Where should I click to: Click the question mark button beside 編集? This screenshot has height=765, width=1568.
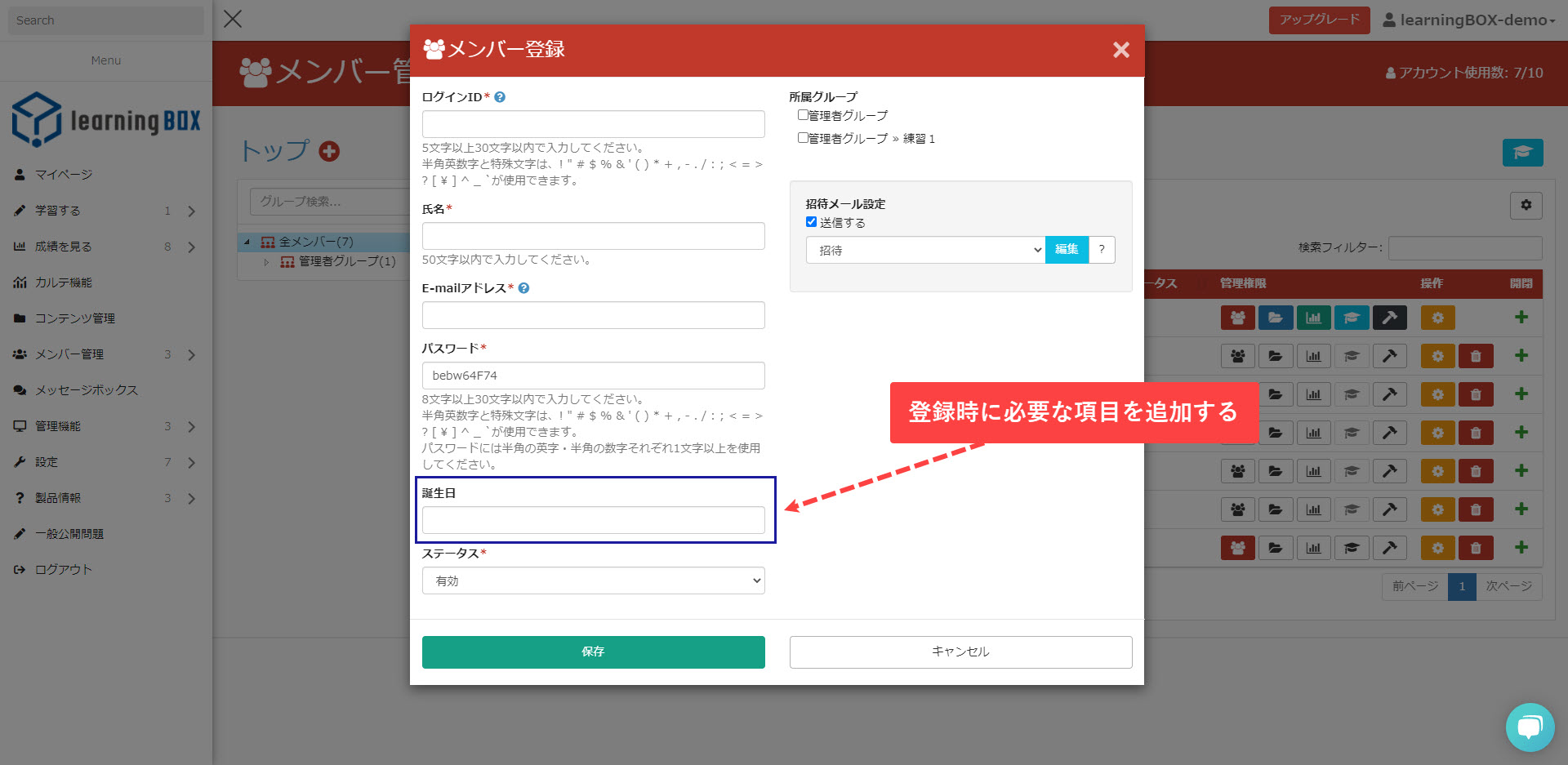(x=1102, y=250)
